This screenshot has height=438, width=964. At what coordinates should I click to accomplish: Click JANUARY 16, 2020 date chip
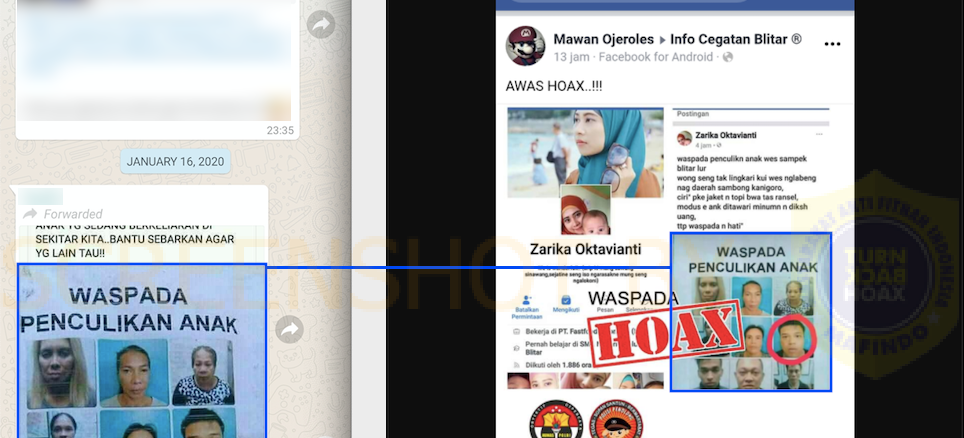click(175, 162)
